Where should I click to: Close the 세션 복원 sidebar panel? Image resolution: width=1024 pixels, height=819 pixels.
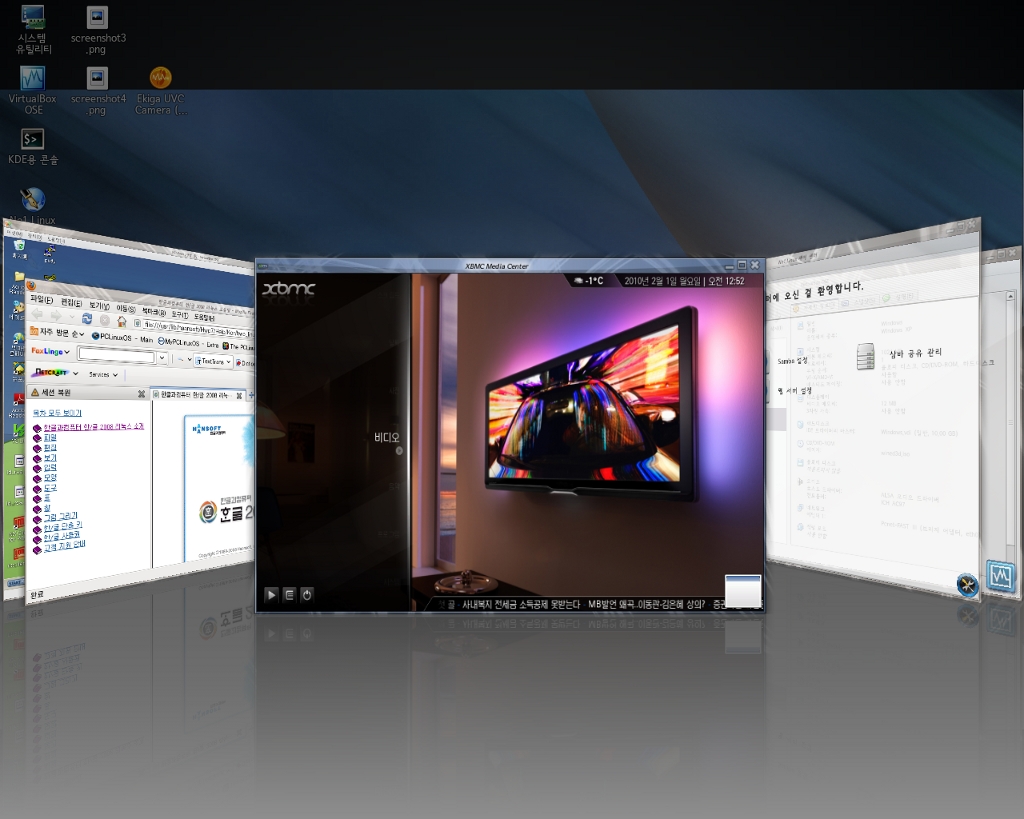click(141, 394)
